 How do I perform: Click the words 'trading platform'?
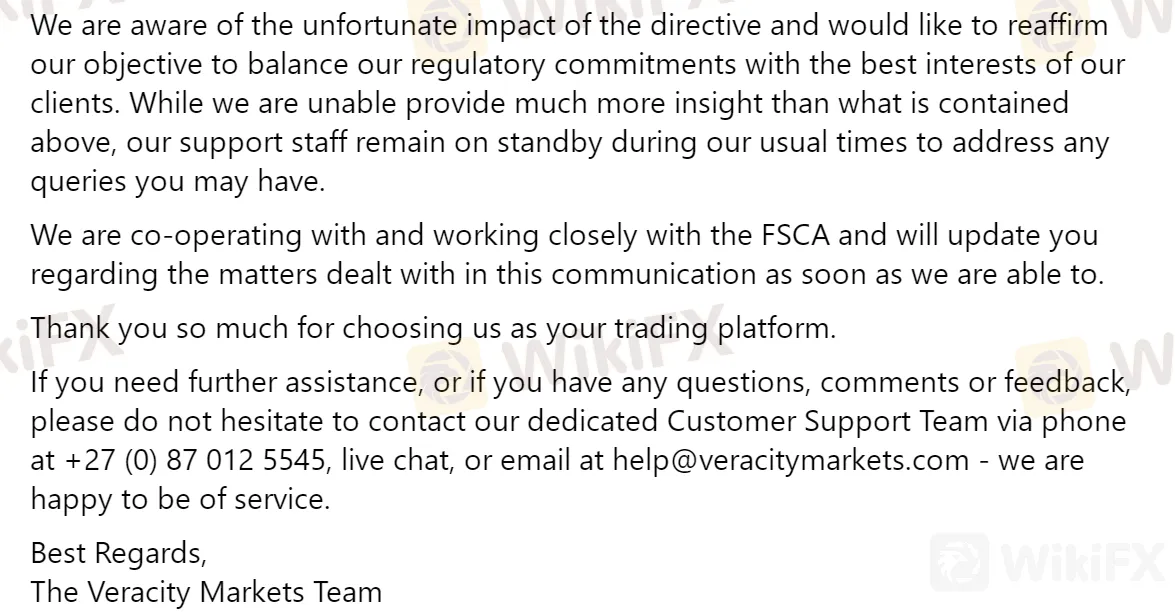click(724, 328)
